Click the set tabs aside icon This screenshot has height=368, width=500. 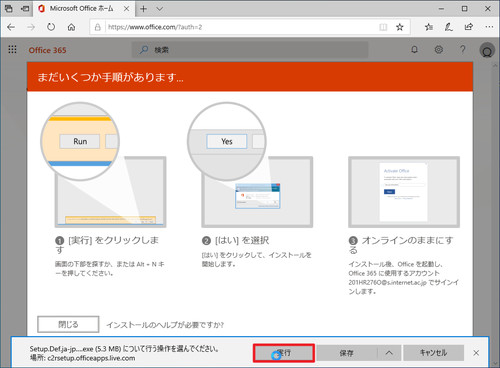(25, 9)
